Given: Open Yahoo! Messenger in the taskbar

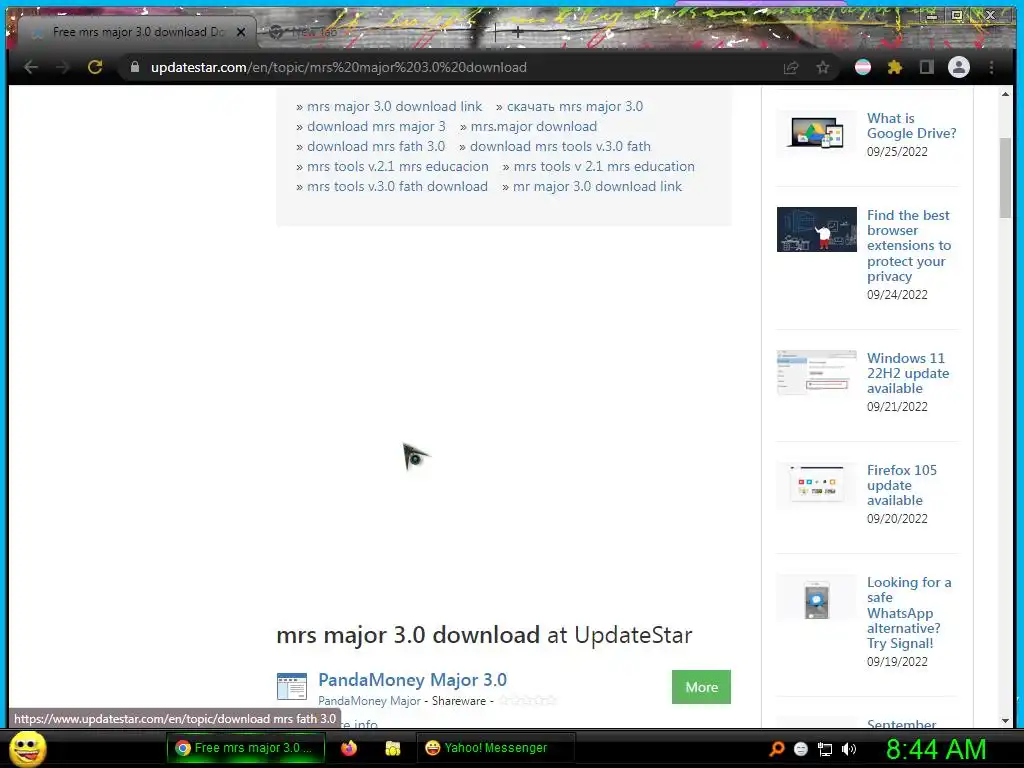Looking at the screenshot, I should (x=496, y=748).
